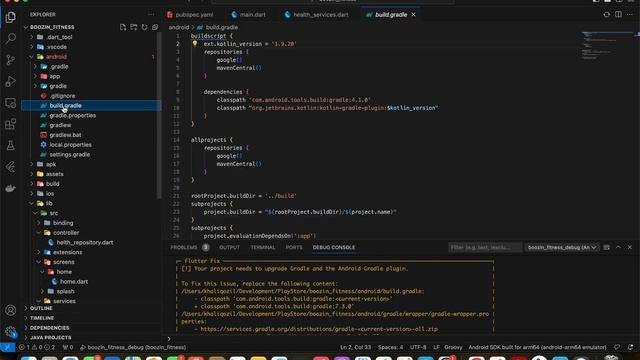
Task: Close the build.gradle tab
Action: (x=413, y=15)
